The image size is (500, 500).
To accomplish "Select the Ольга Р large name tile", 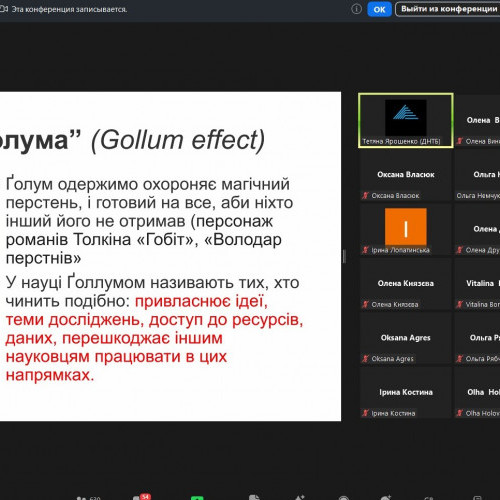I will [485, 338].
